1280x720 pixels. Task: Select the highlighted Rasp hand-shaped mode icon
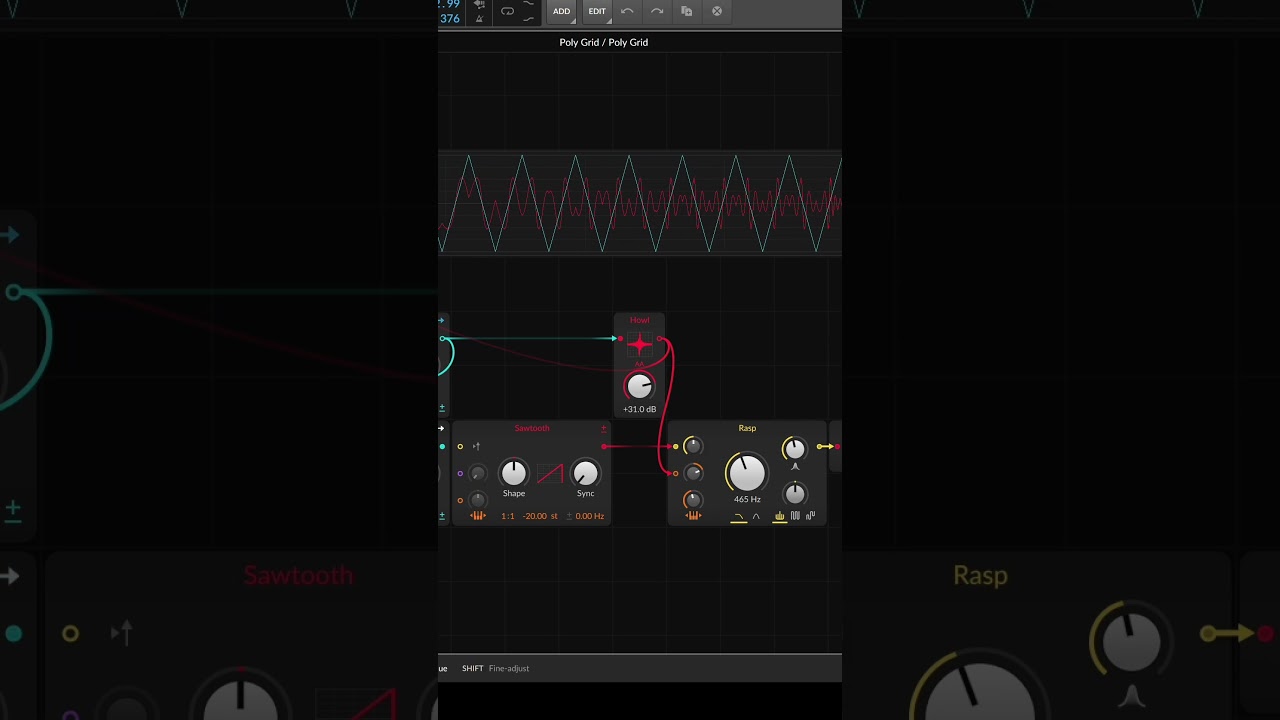[780, 517]
